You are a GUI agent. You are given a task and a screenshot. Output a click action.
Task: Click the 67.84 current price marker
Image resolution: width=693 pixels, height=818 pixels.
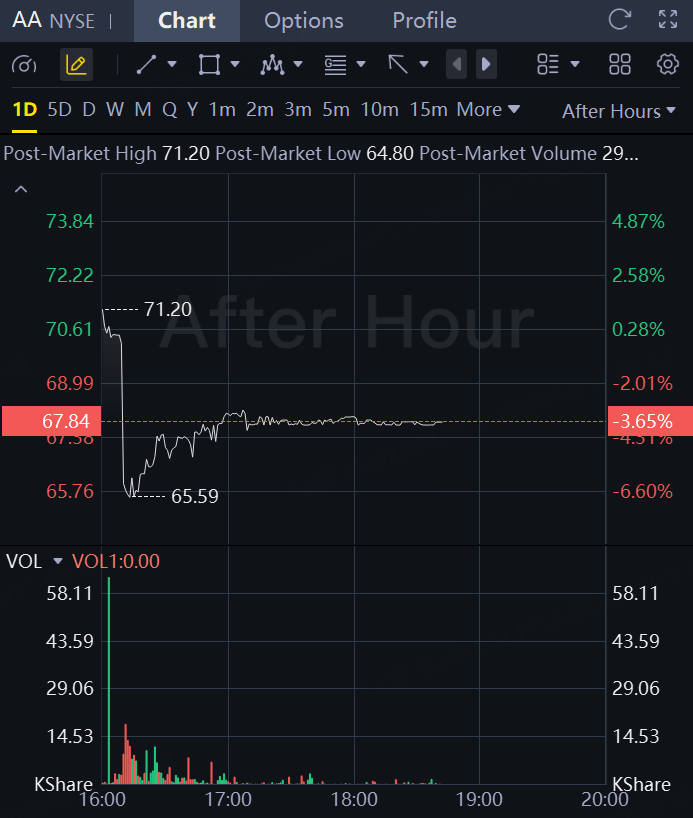[52, 421]
